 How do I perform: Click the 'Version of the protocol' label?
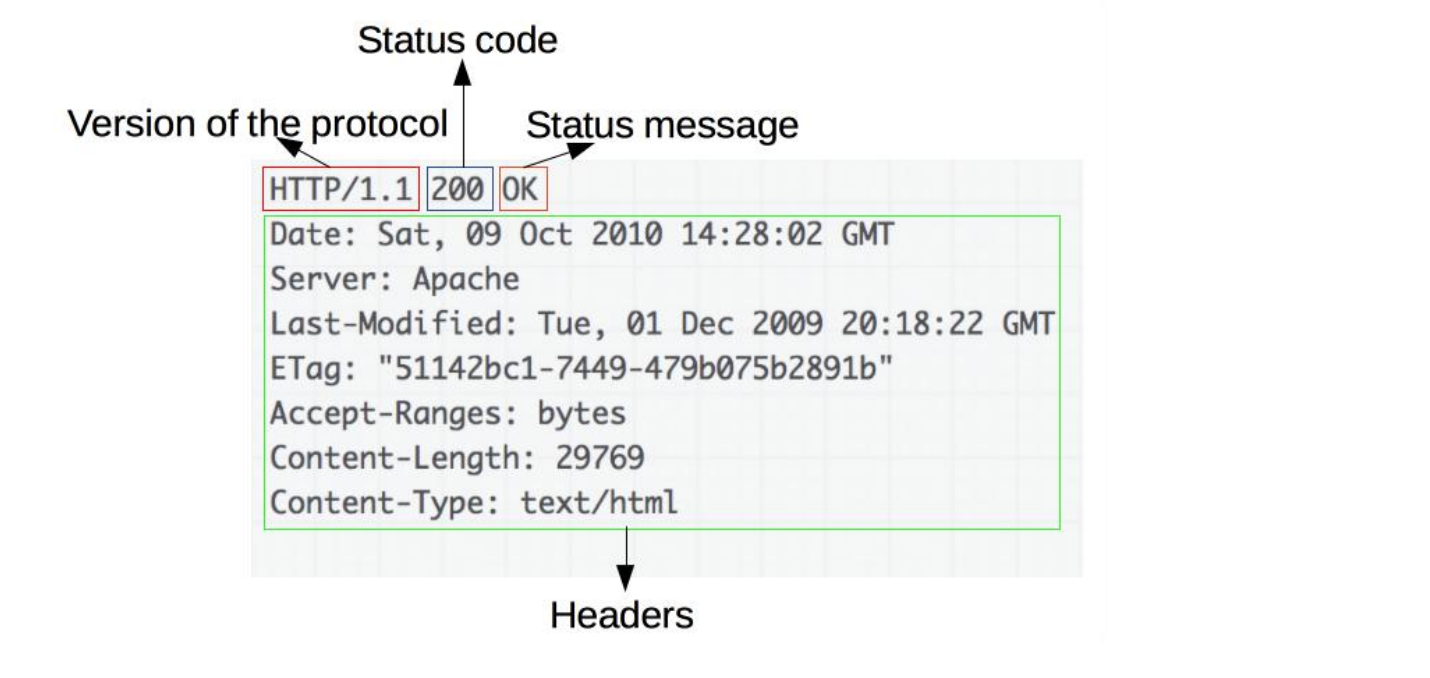[x=258, y=124]
